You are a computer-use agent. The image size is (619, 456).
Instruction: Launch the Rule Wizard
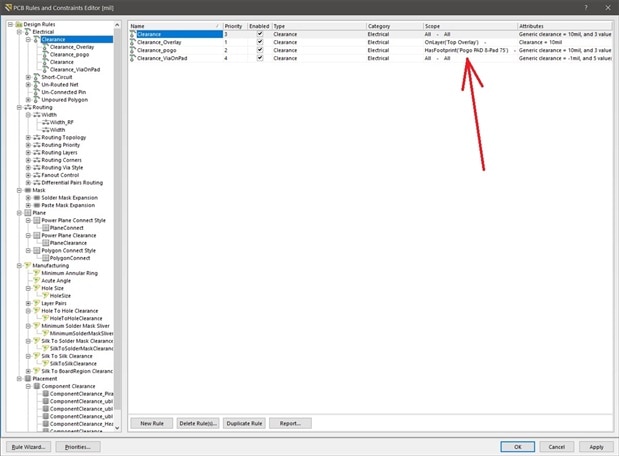point(28,447)
